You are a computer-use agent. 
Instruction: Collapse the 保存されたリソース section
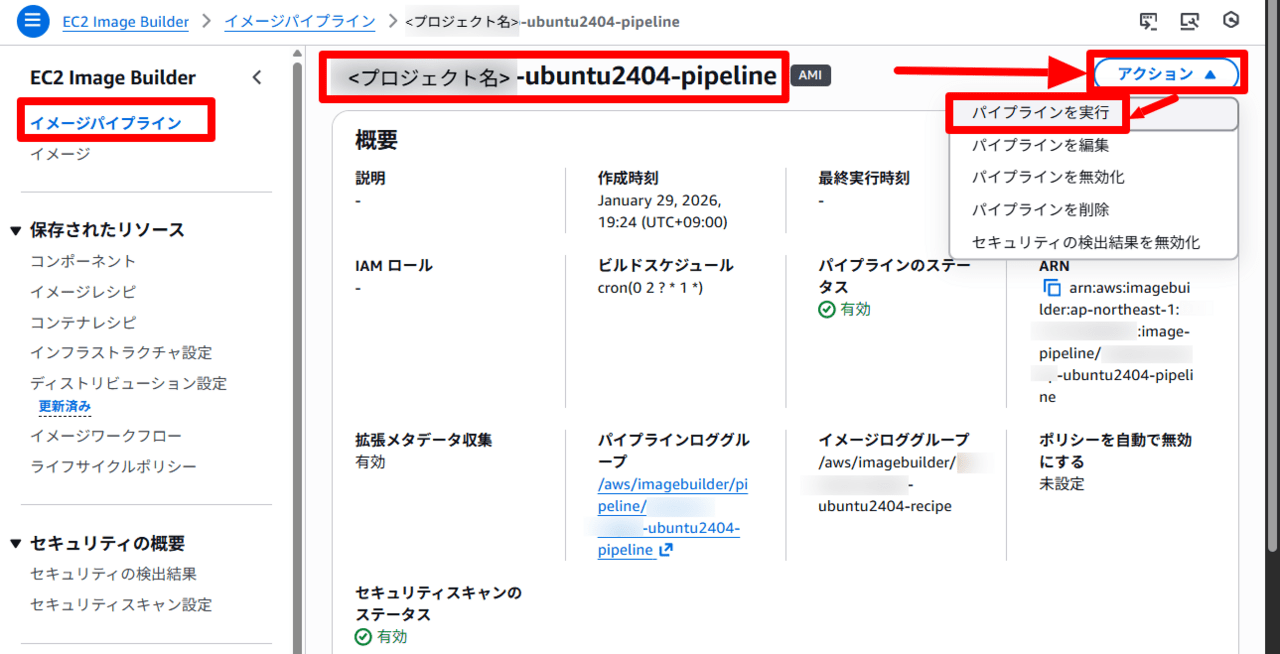pos(15,230)
